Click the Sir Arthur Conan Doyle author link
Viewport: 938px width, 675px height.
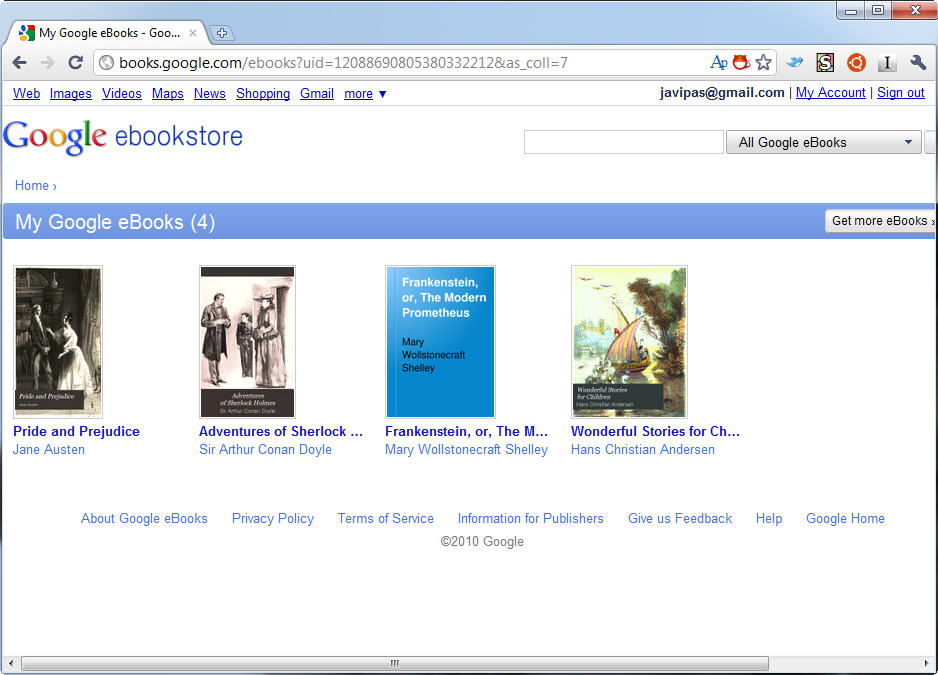coord(266,449)
